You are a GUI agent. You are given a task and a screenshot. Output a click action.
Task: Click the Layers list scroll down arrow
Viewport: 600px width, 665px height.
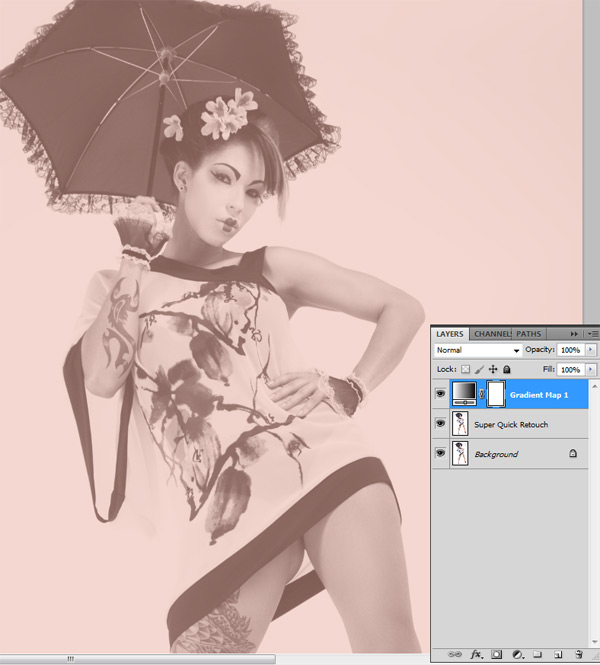[594, 642]
